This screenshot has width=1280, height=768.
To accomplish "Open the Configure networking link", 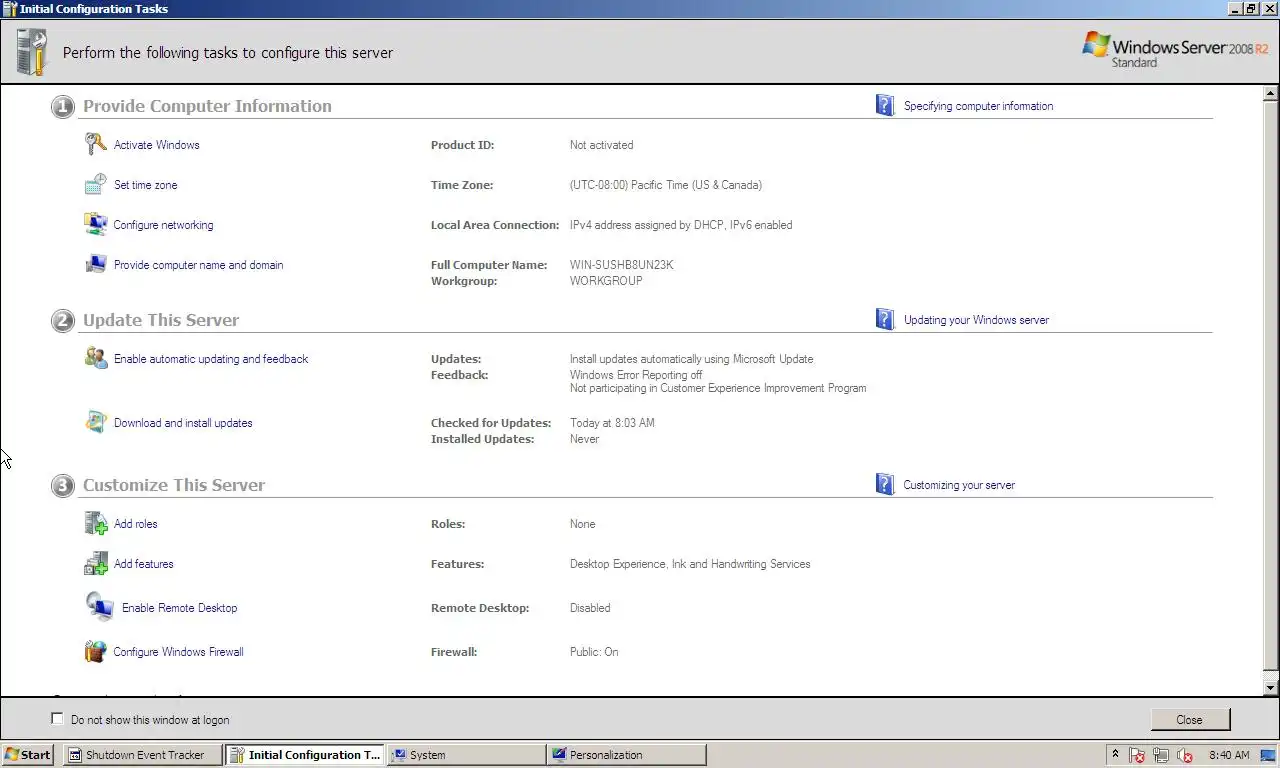I will (163, 225).
